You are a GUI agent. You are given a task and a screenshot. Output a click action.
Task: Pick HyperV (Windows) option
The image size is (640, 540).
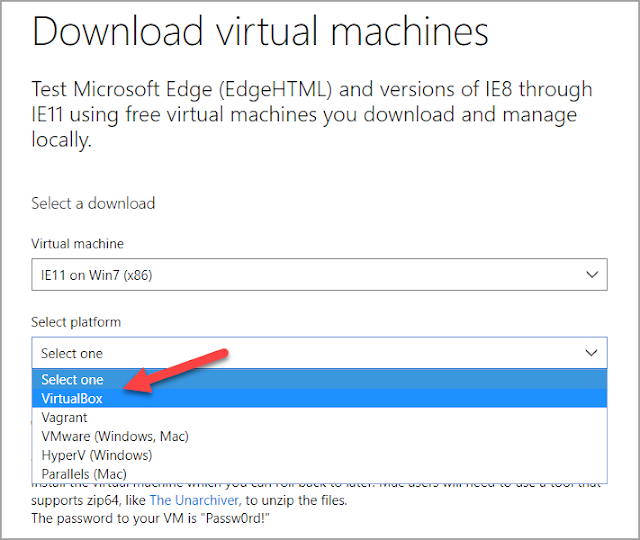pyautogui.click(x=319, y=455)
